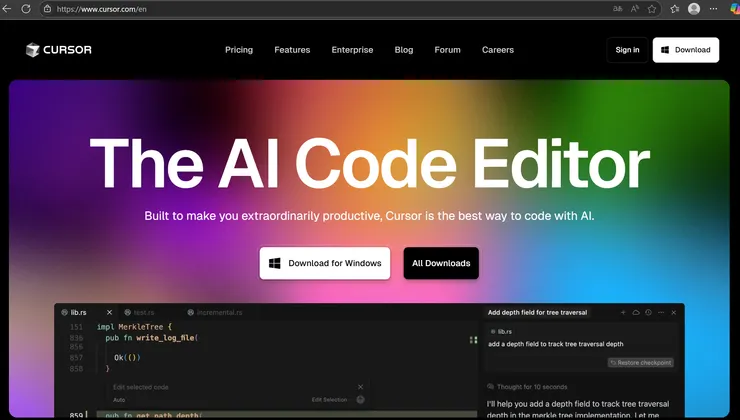This screenshot has width=740, height=420.
Task: Start new chat with plus icon
Action: pos(623,312)
